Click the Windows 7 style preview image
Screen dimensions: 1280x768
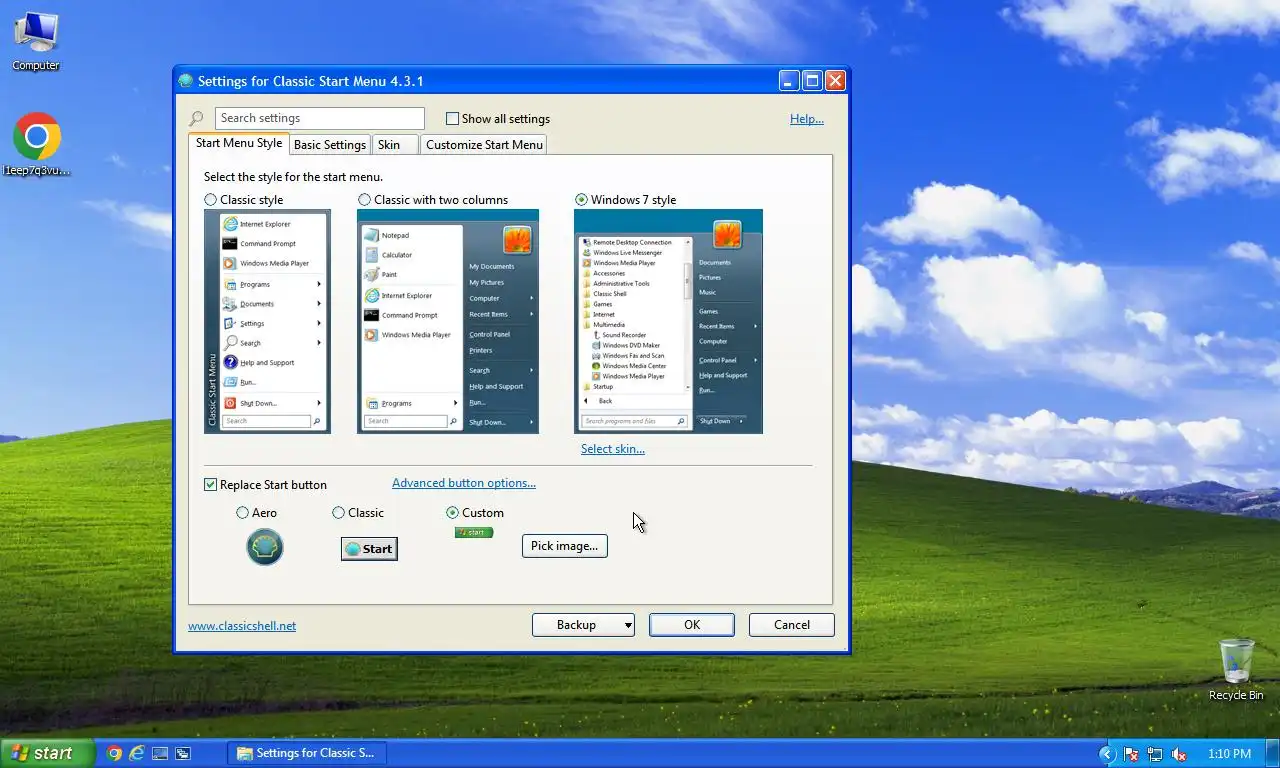pyautogui.click(x=668, y=321)
